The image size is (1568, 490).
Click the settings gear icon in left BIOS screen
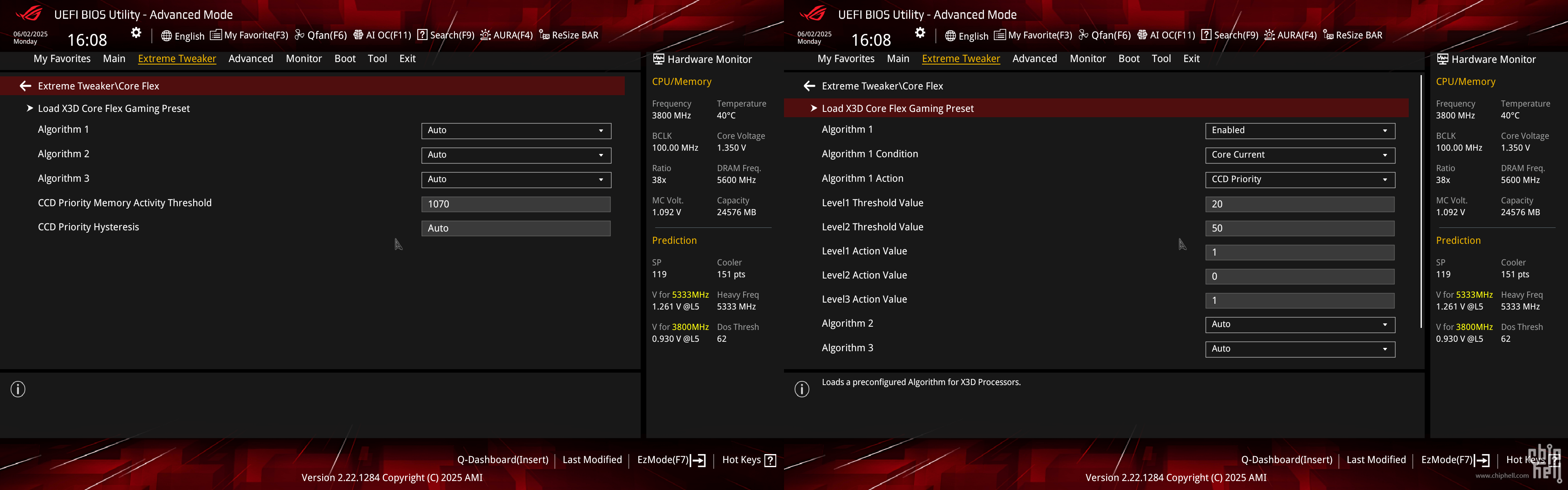136,33
